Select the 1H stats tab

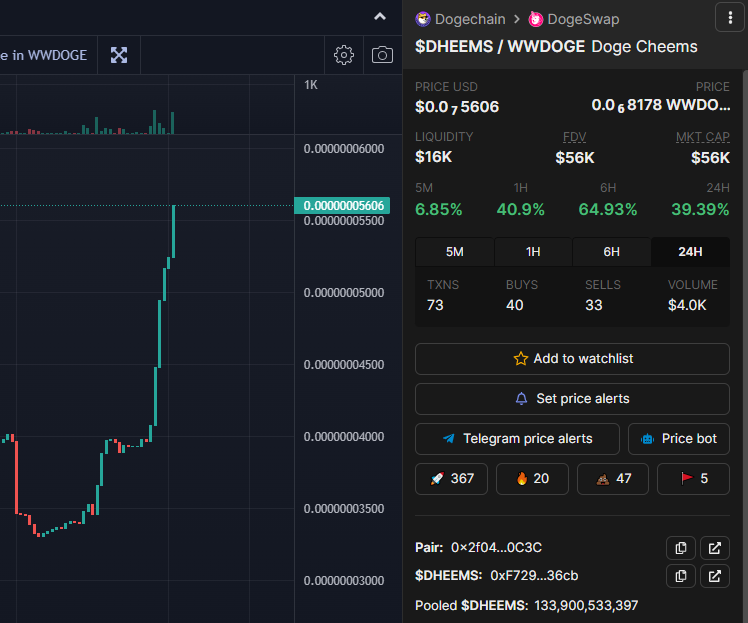pyautogui.click(x=533, y=252)
